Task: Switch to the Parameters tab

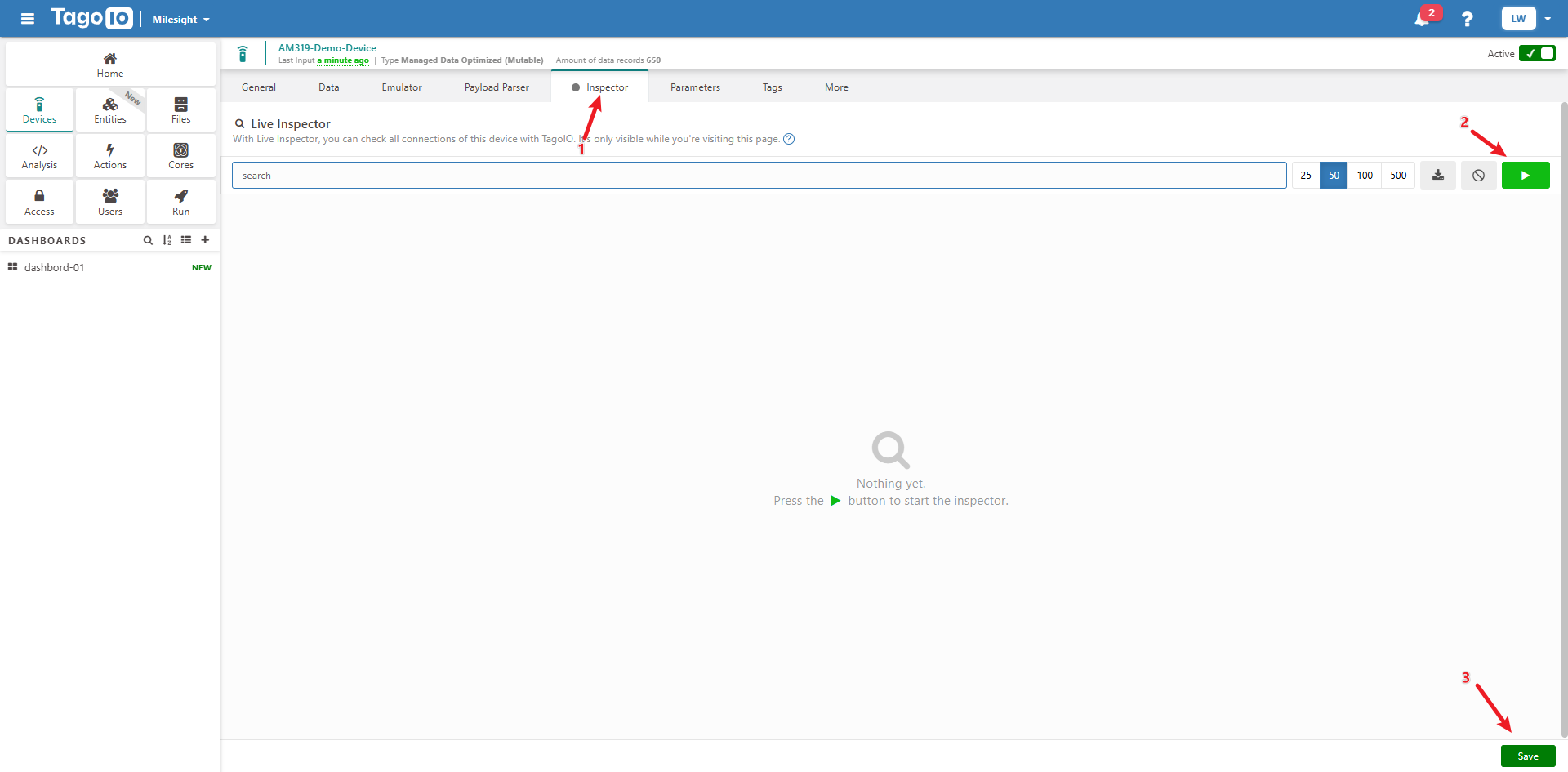Action: [x=695, y=87]
